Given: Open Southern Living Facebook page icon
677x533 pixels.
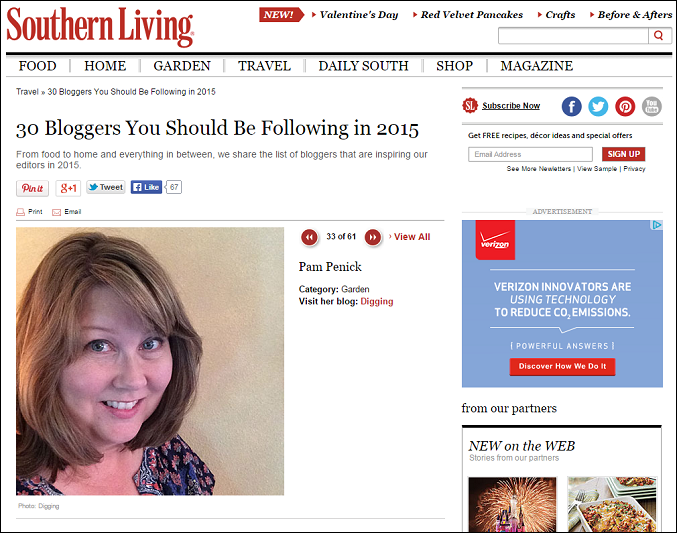Looking at the screenshot, I should pos(571,106).
